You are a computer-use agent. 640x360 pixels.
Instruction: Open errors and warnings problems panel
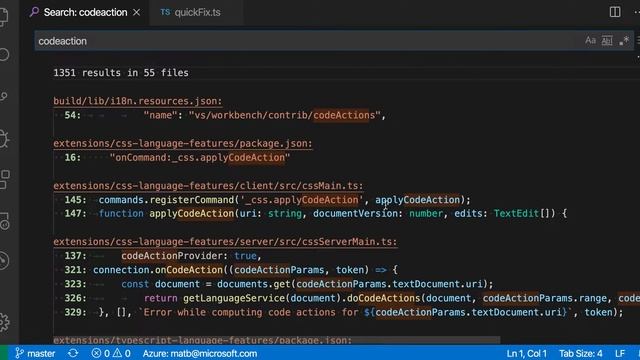(x=111, y=353)
